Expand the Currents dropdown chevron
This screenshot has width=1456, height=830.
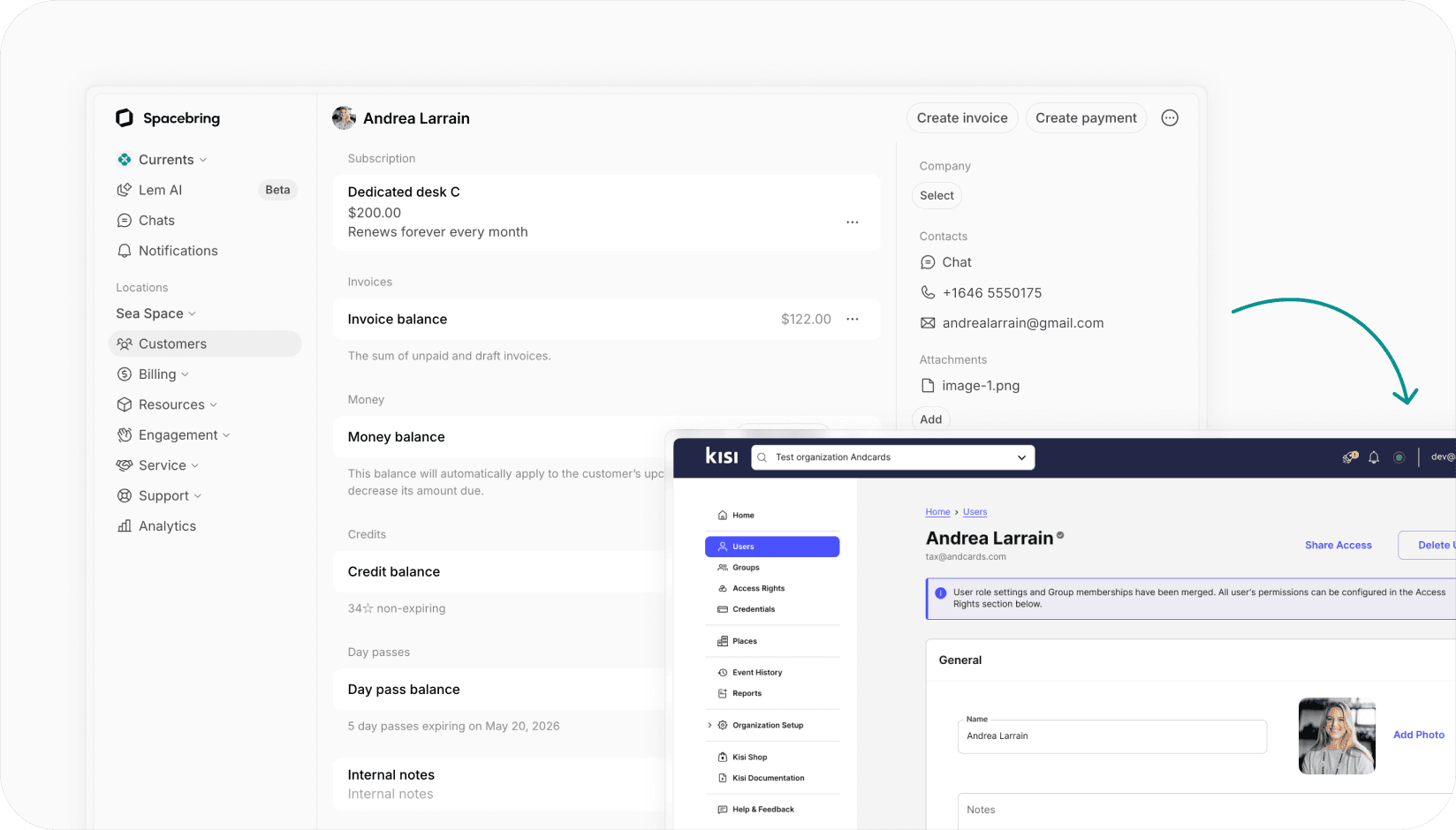coord(203,161)
